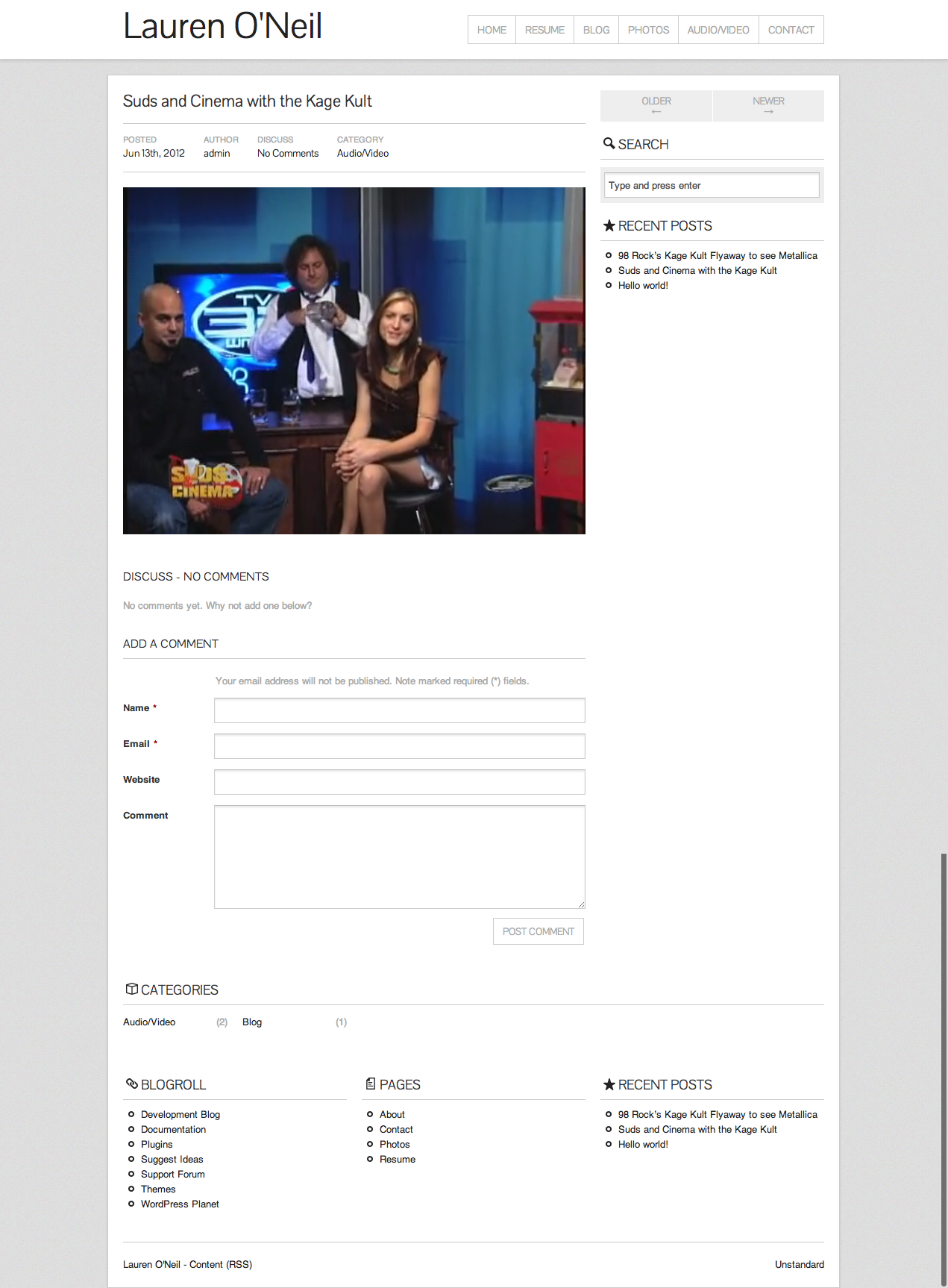
Task: Open footer 'Hello world!' post
Action: click(643, 1144)
